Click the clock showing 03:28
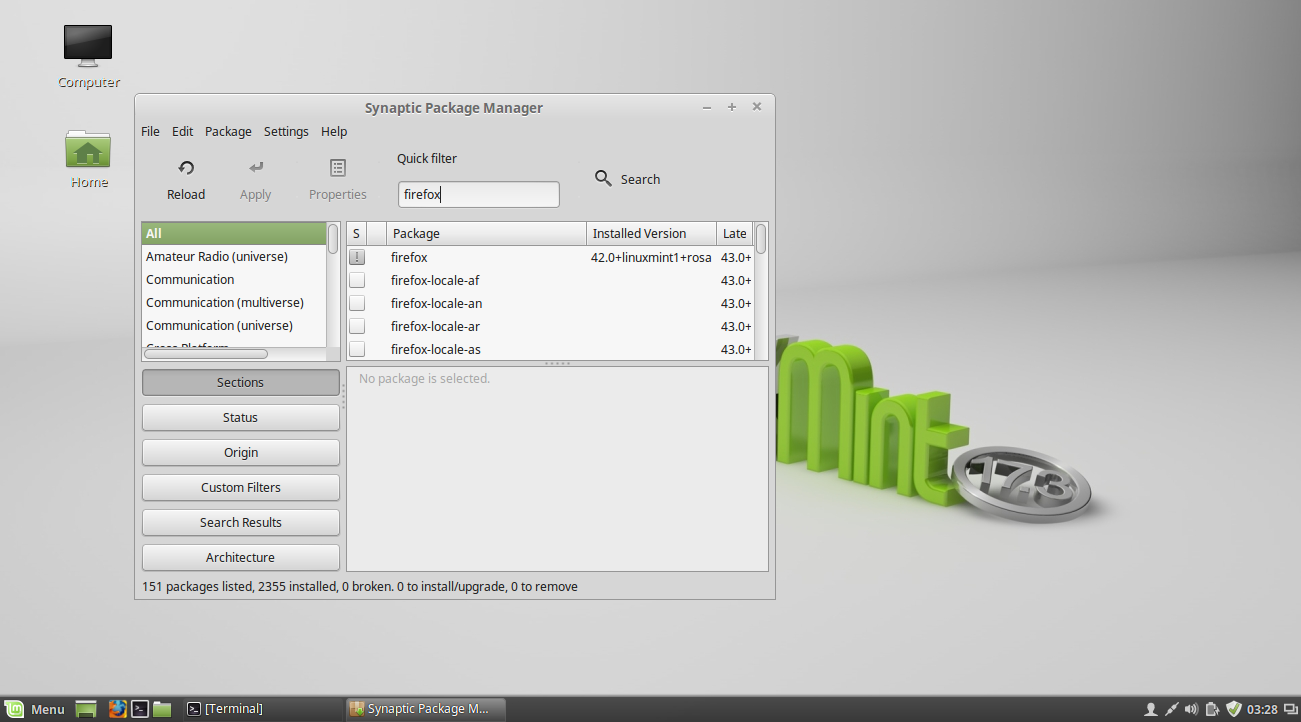 (1262, 709)
